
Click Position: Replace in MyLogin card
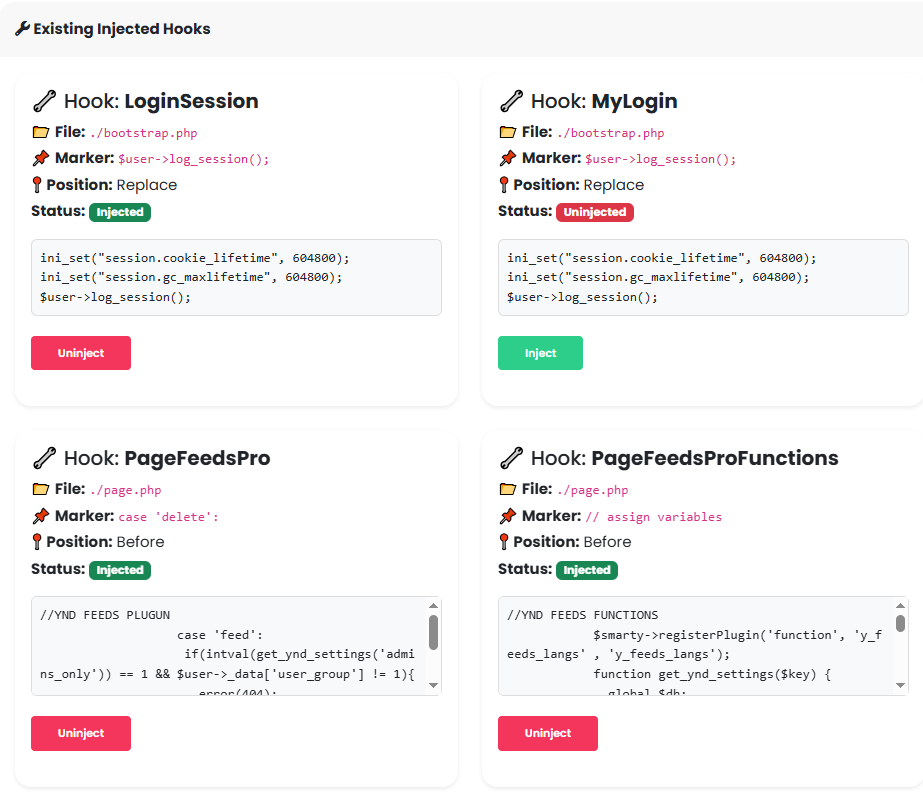point(578,185)
